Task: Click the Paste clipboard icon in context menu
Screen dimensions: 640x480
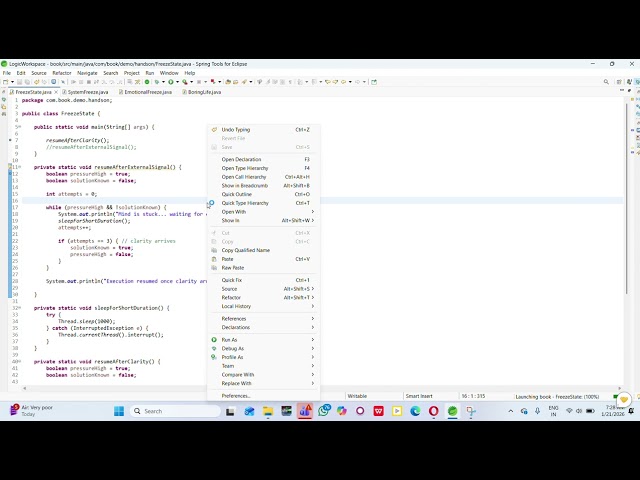Action: click(x=213, y=259)
